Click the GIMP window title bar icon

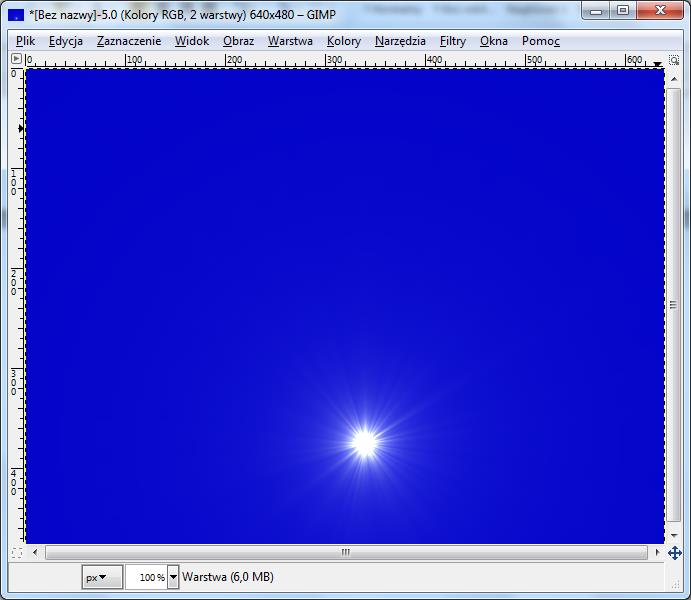pyautogui.click(x=16, y=15)
